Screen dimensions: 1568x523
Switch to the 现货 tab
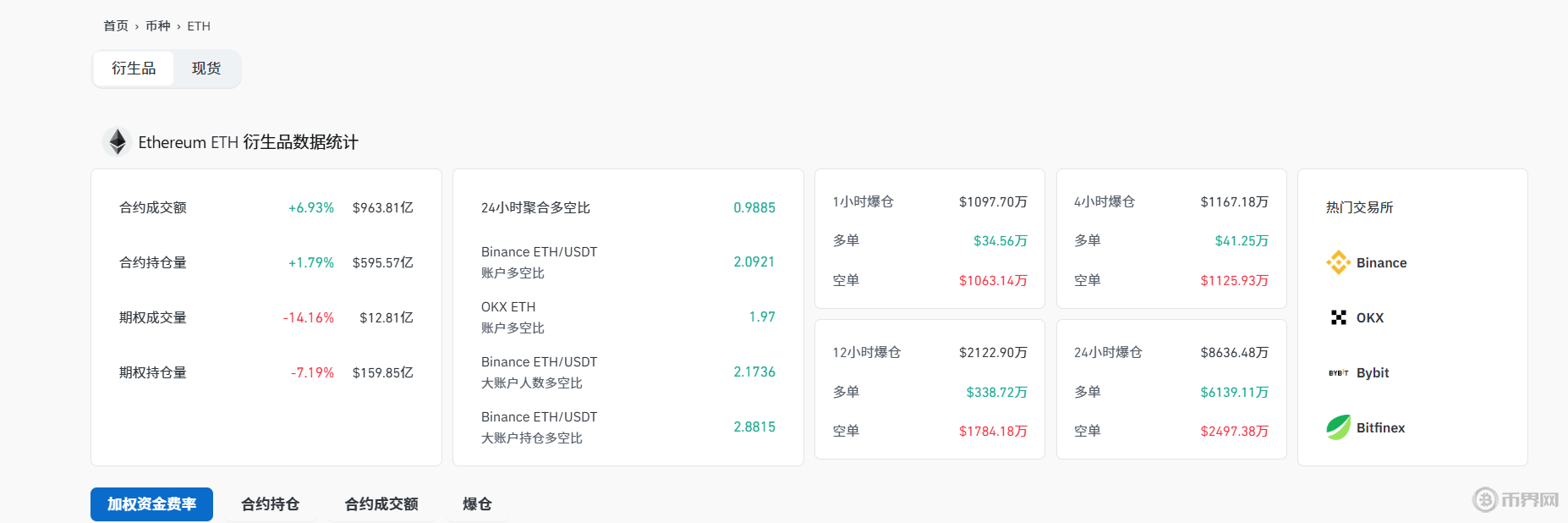coord(206,69)
